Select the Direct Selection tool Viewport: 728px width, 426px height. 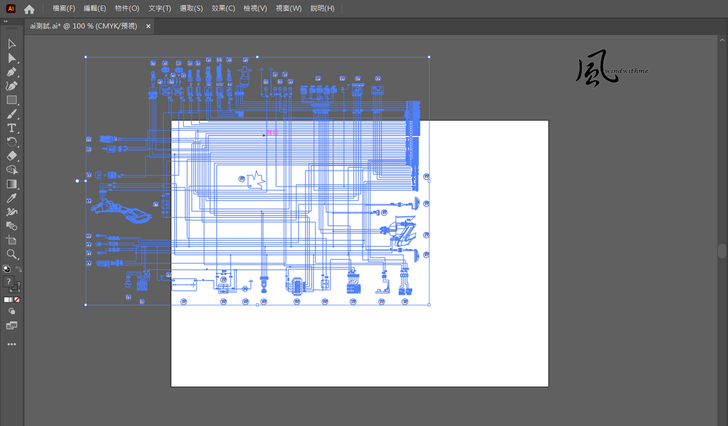(12, 58)
